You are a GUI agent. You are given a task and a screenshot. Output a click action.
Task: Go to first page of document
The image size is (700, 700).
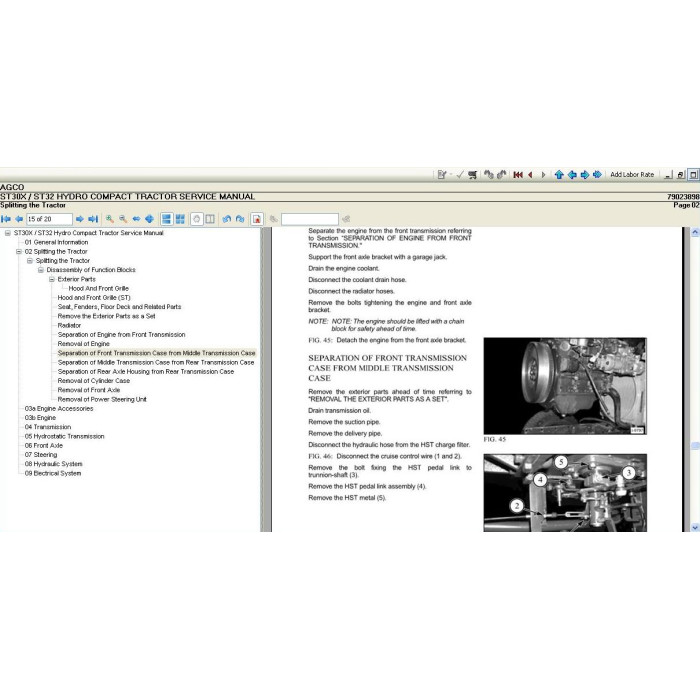6,219
